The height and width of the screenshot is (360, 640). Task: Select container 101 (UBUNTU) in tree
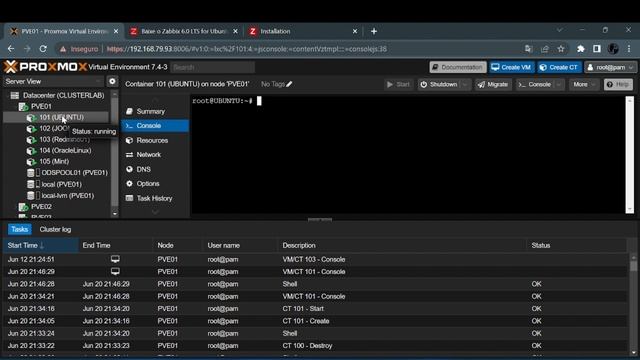coord(61,118)
